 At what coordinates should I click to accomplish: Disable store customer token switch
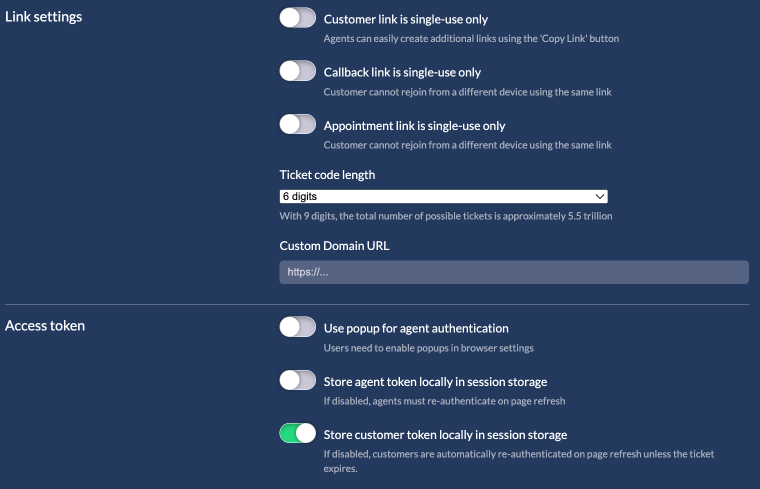(x=297, y=434)
